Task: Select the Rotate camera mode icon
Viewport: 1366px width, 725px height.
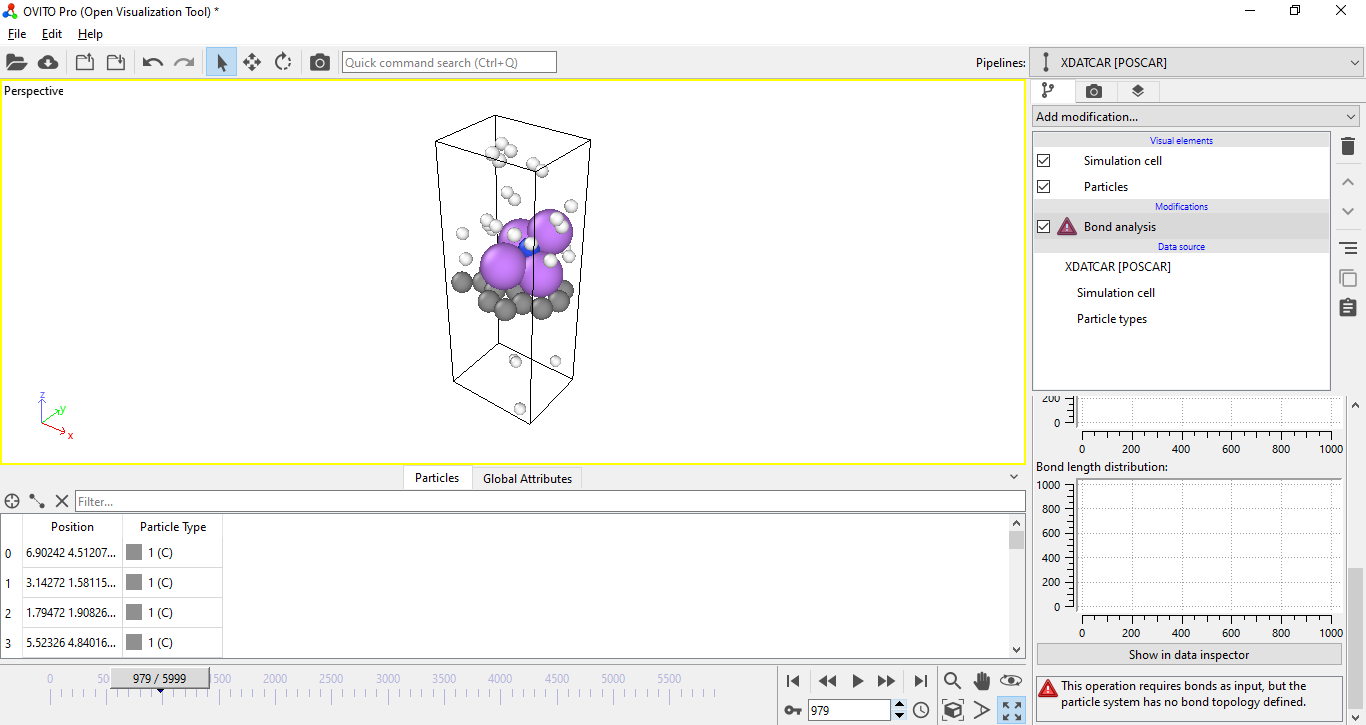Action: click(283, 62)
